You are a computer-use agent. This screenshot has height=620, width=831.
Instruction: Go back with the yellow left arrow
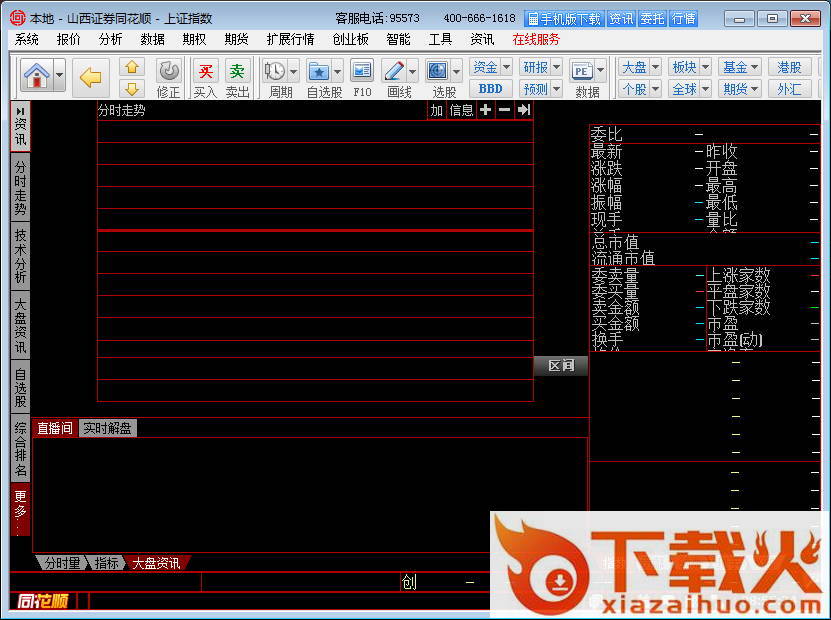click(x=91, y=78)
